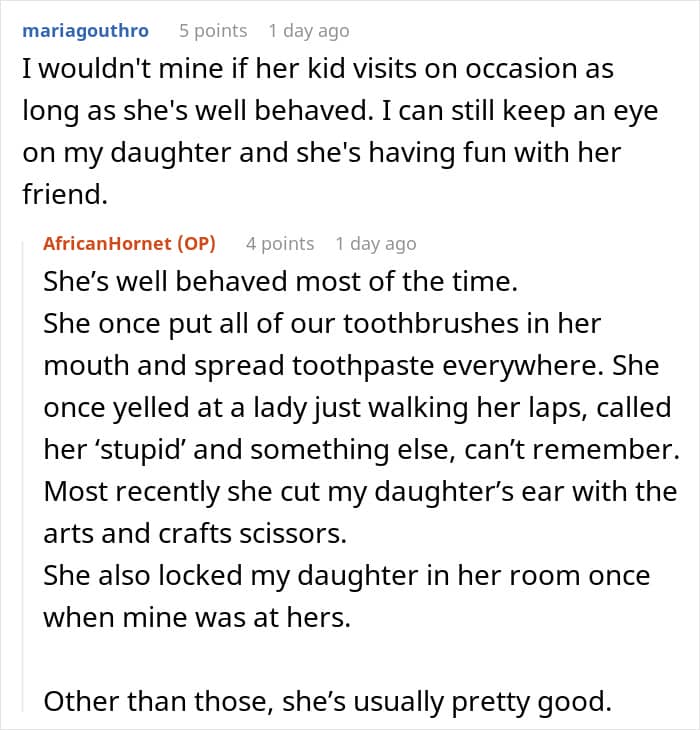700x730 pixels.
Task: Click the line "She also locked my daughter in her room"
Action: click(x=346, y=576)
